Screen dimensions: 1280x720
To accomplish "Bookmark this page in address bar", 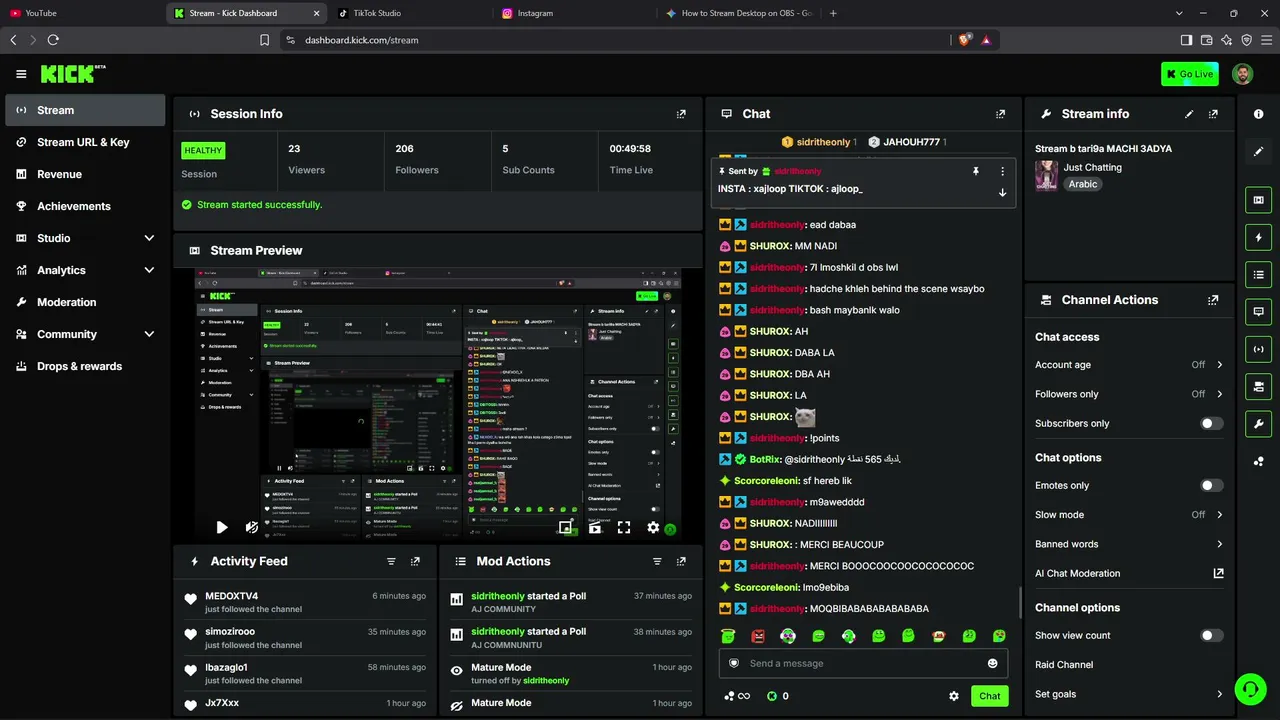I will [x=264, y=40].
